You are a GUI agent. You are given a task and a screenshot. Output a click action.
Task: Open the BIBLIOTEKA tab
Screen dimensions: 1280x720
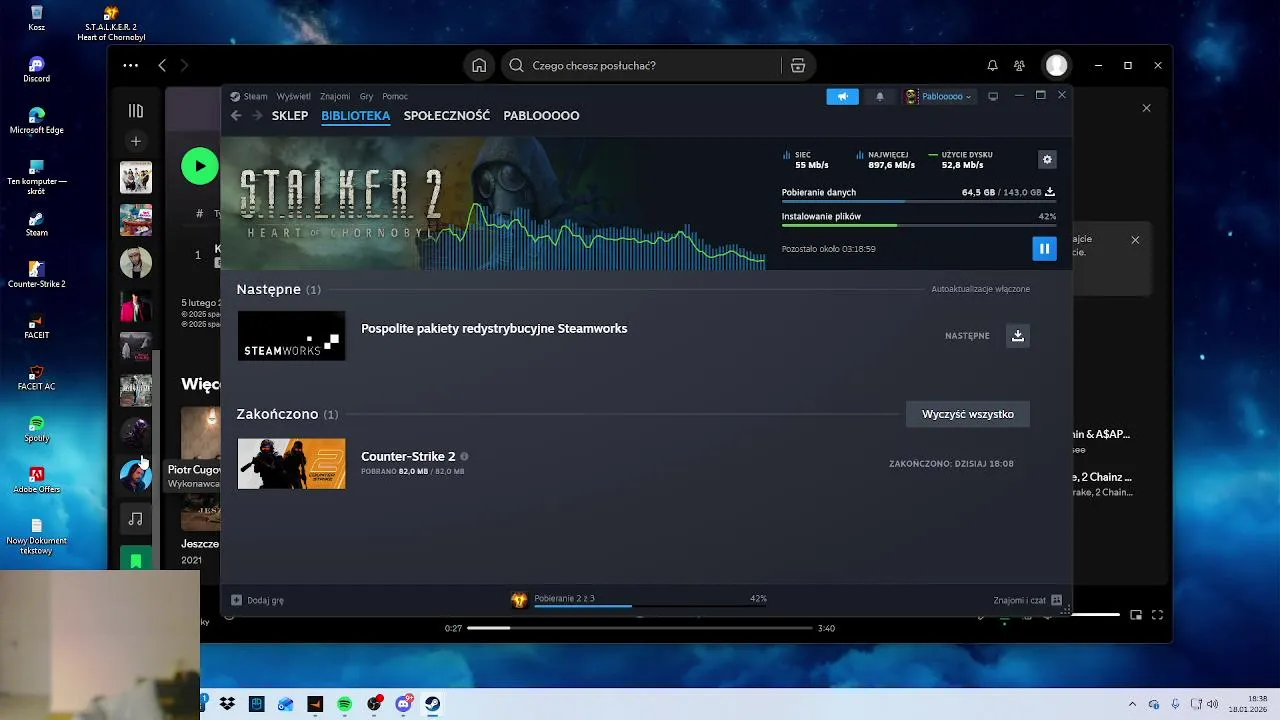tap(356, 116)
